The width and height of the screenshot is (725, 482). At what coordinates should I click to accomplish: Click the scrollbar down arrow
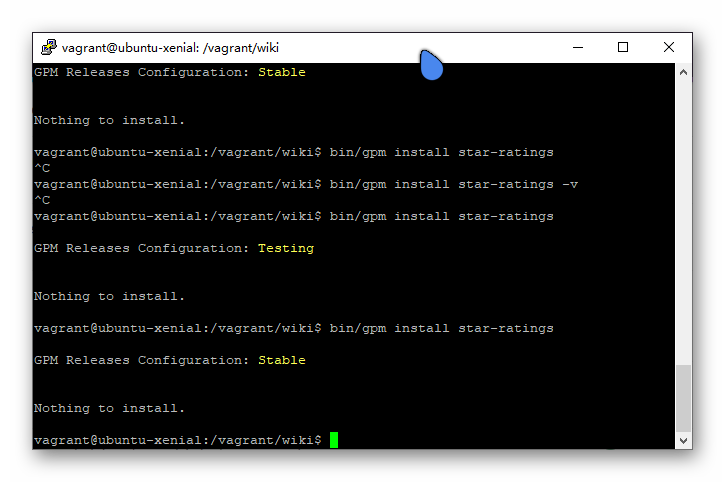(x=683, y=441)
